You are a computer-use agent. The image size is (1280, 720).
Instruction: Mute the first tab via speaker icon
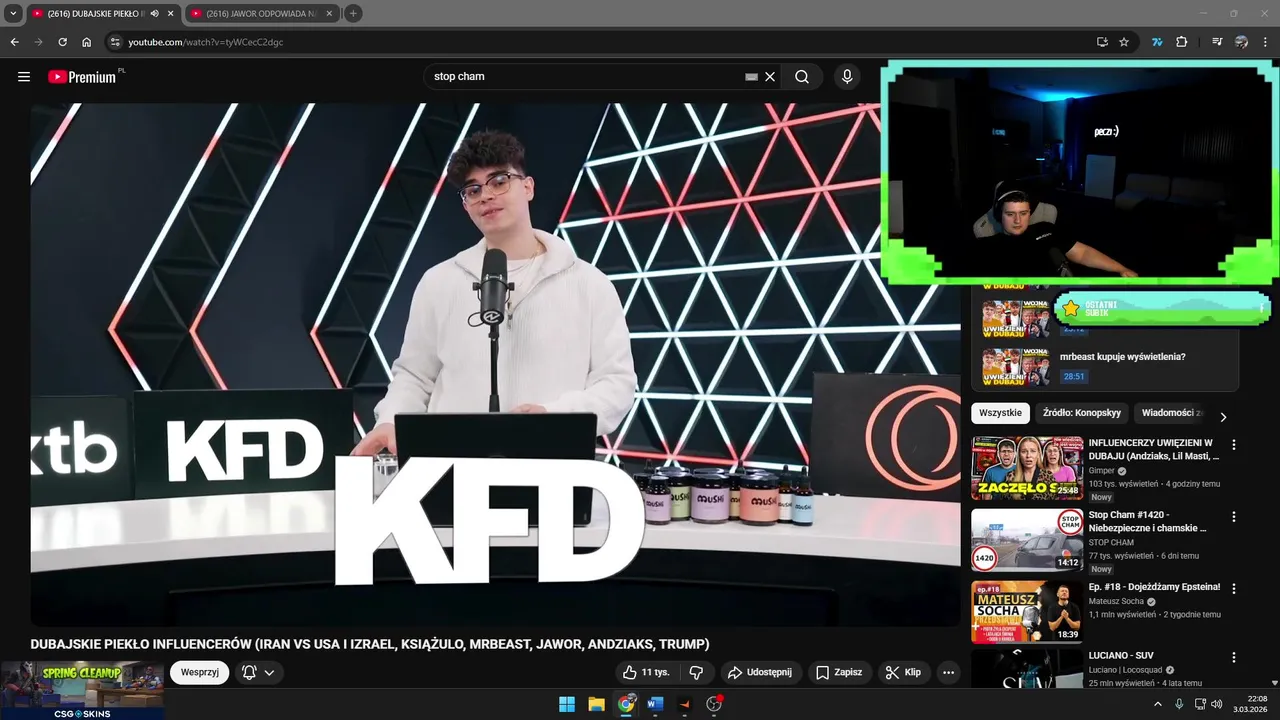coord(154,14)
